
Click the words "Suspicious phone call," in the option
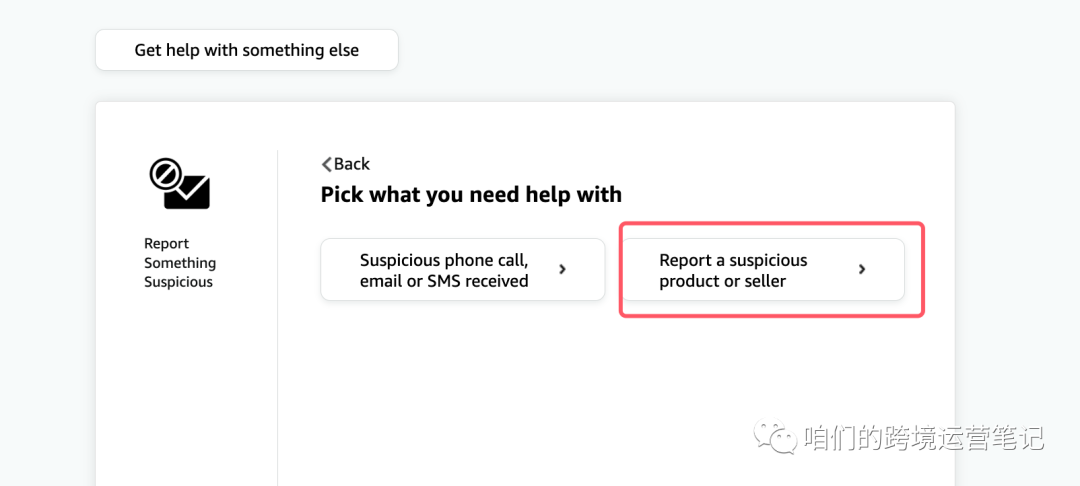(x=444, y=260)
